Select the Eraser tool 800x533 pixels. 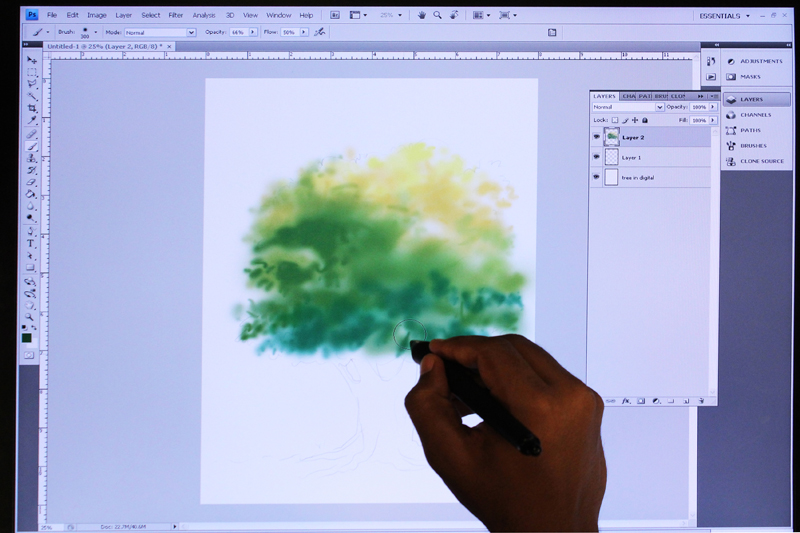tap(32, 182)
